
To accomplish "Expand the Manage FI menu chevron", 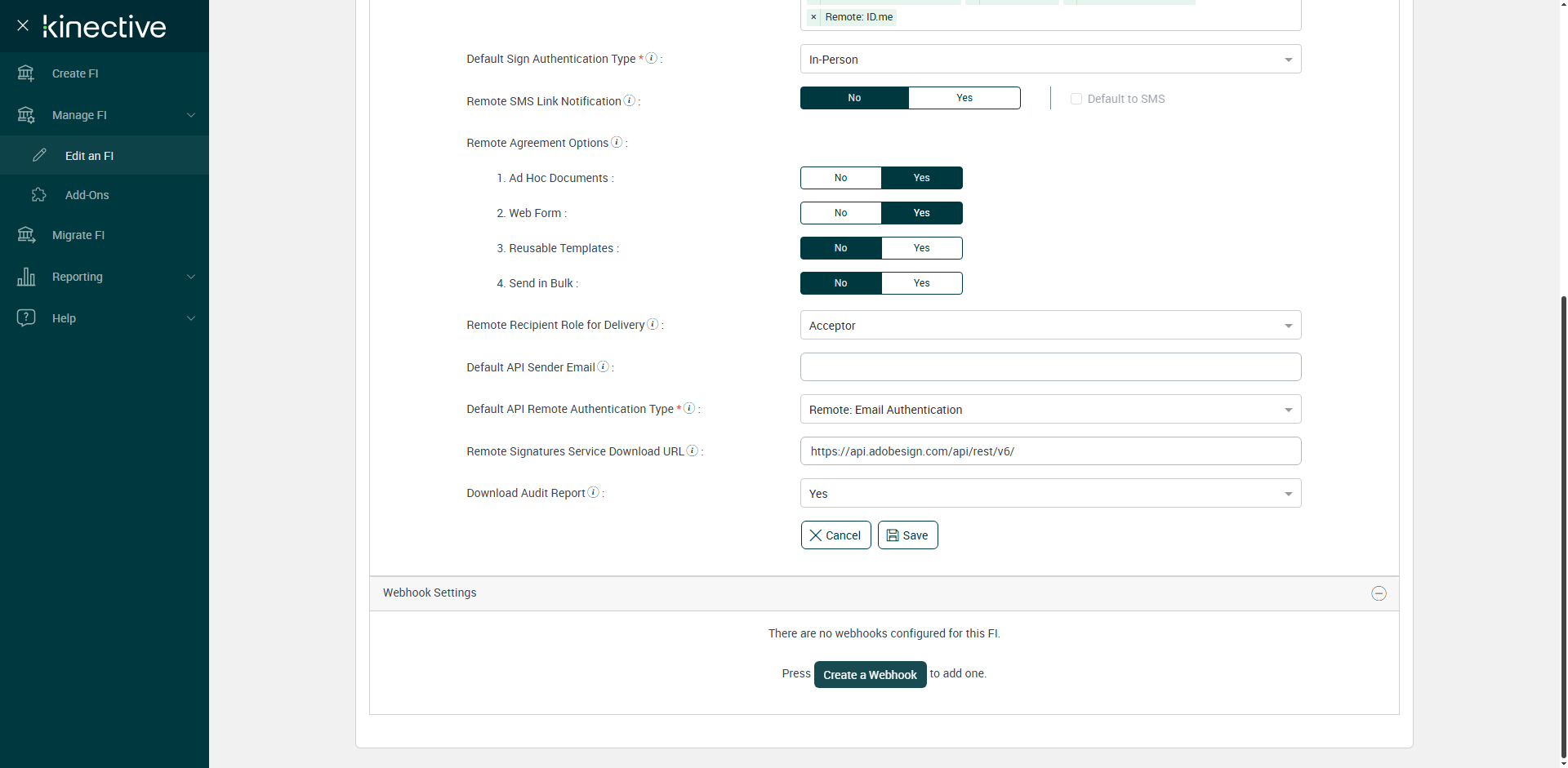I will [x=191, y=115].
